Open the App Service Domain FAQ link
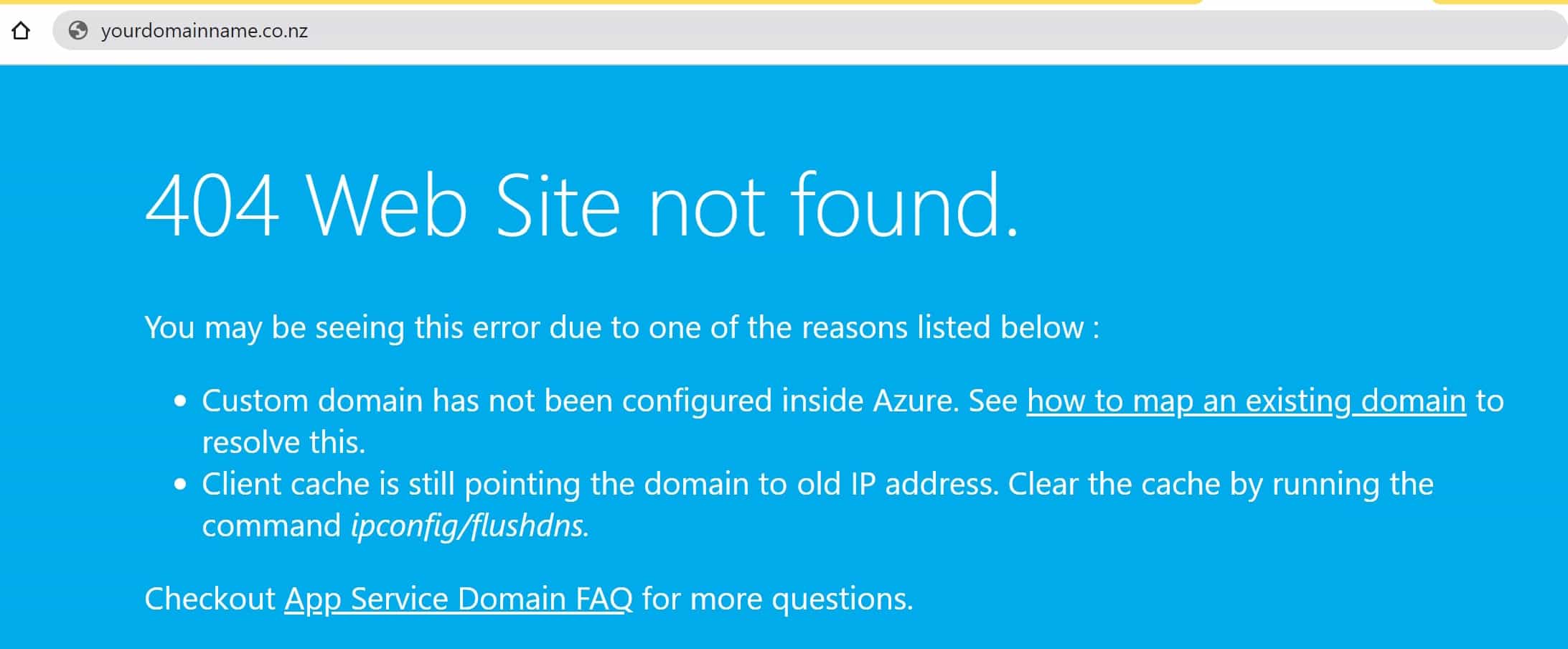This screenshot has height=649, width=1568. (459, 599)
